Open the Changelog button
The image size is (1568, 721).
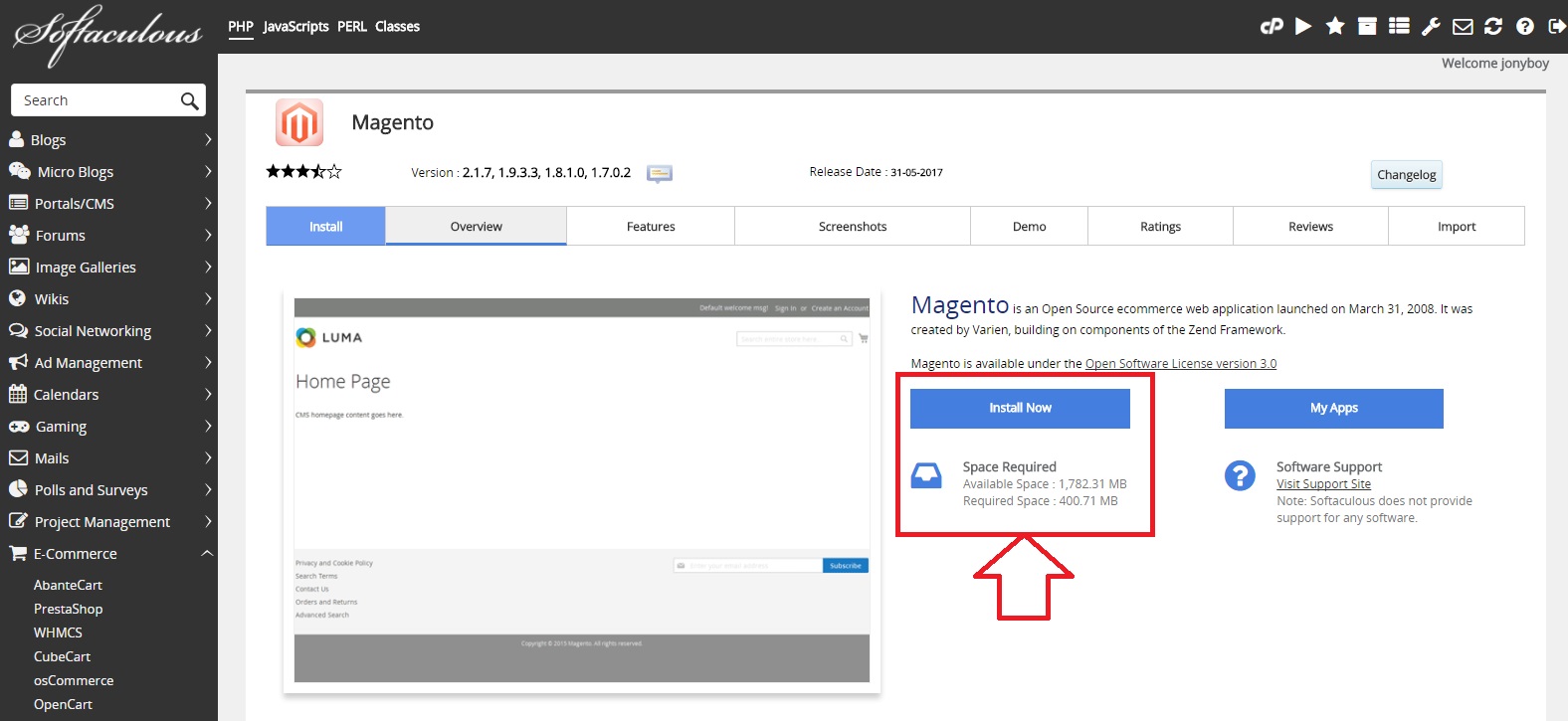pos(1406,174)
